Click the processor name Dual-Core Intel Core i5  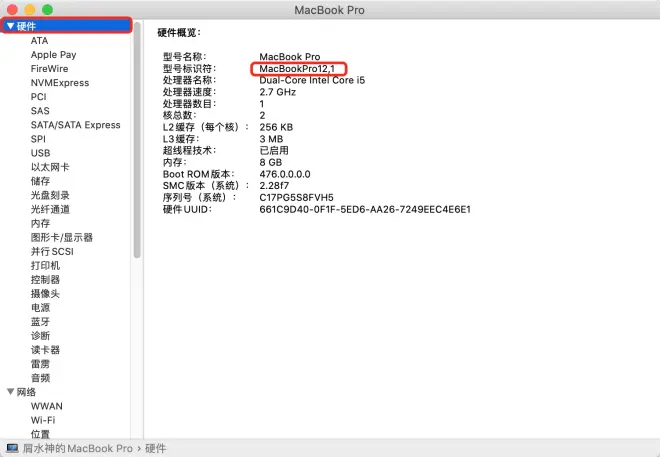tap(312, 80)
